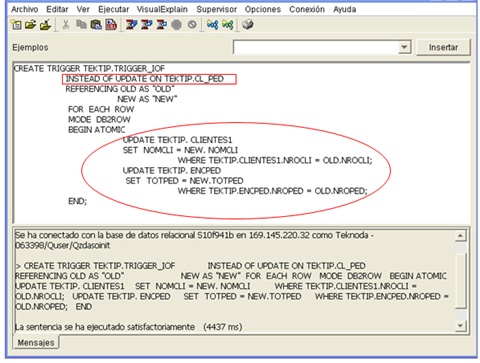Open the VisualExplain menu
This screenshot has height=363, width=480.
(x=162, y=9)
